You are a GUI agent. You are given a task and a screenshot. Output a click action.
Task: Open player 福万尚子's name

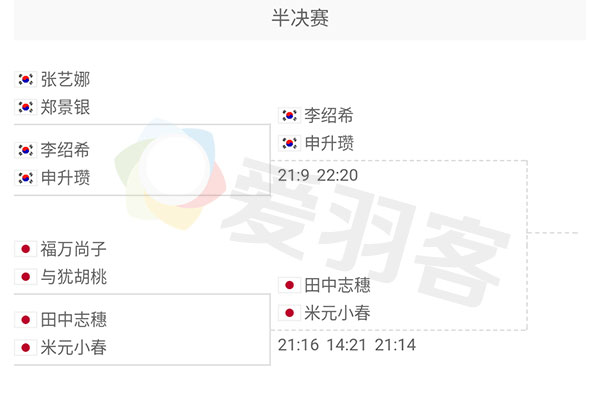pyautogui.click(x=73, y=248)
